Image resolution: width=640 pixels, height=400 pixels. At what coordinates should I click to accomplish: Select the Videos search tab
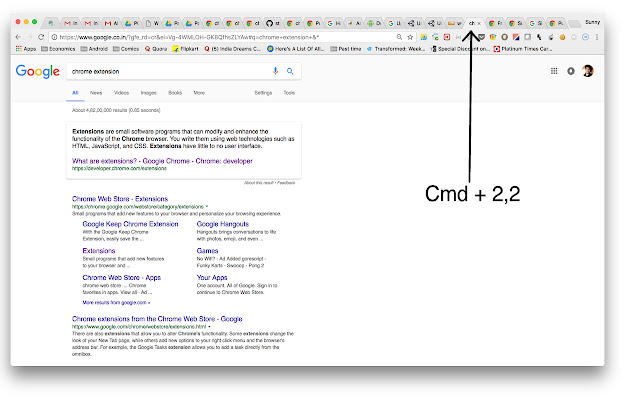tap(121, 93)
